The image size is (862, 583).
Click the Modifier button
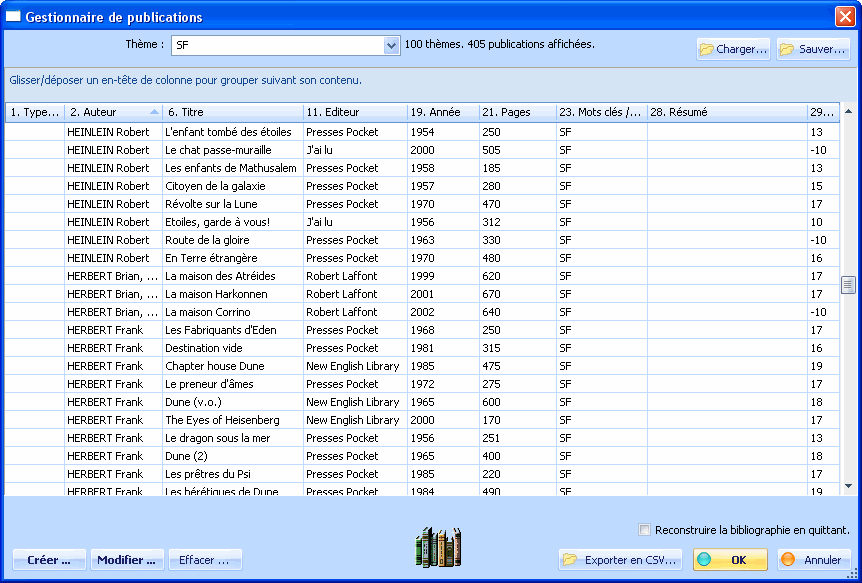127,560
